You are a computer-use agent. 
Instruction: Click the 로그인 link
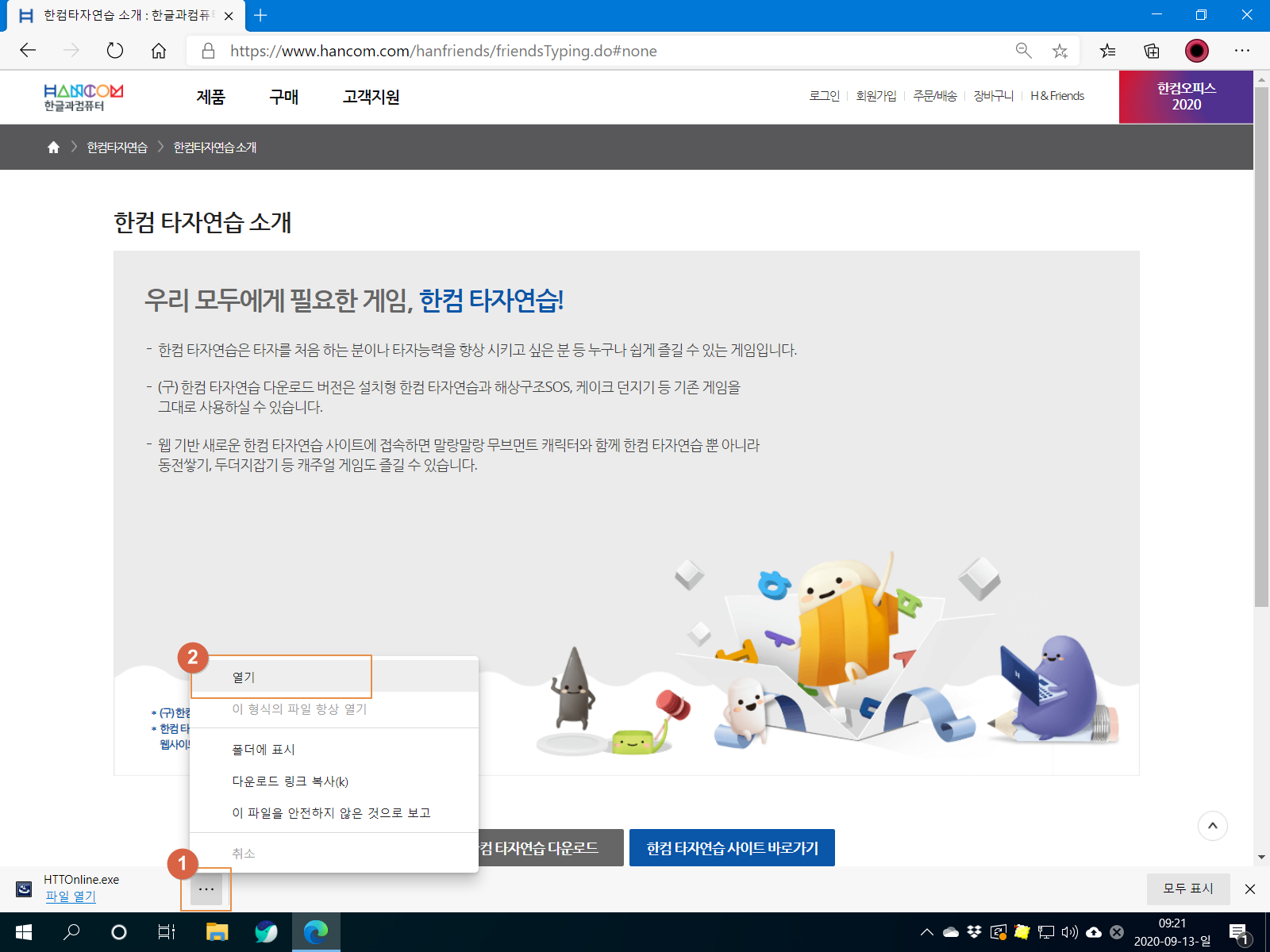(x=824, y=96)
